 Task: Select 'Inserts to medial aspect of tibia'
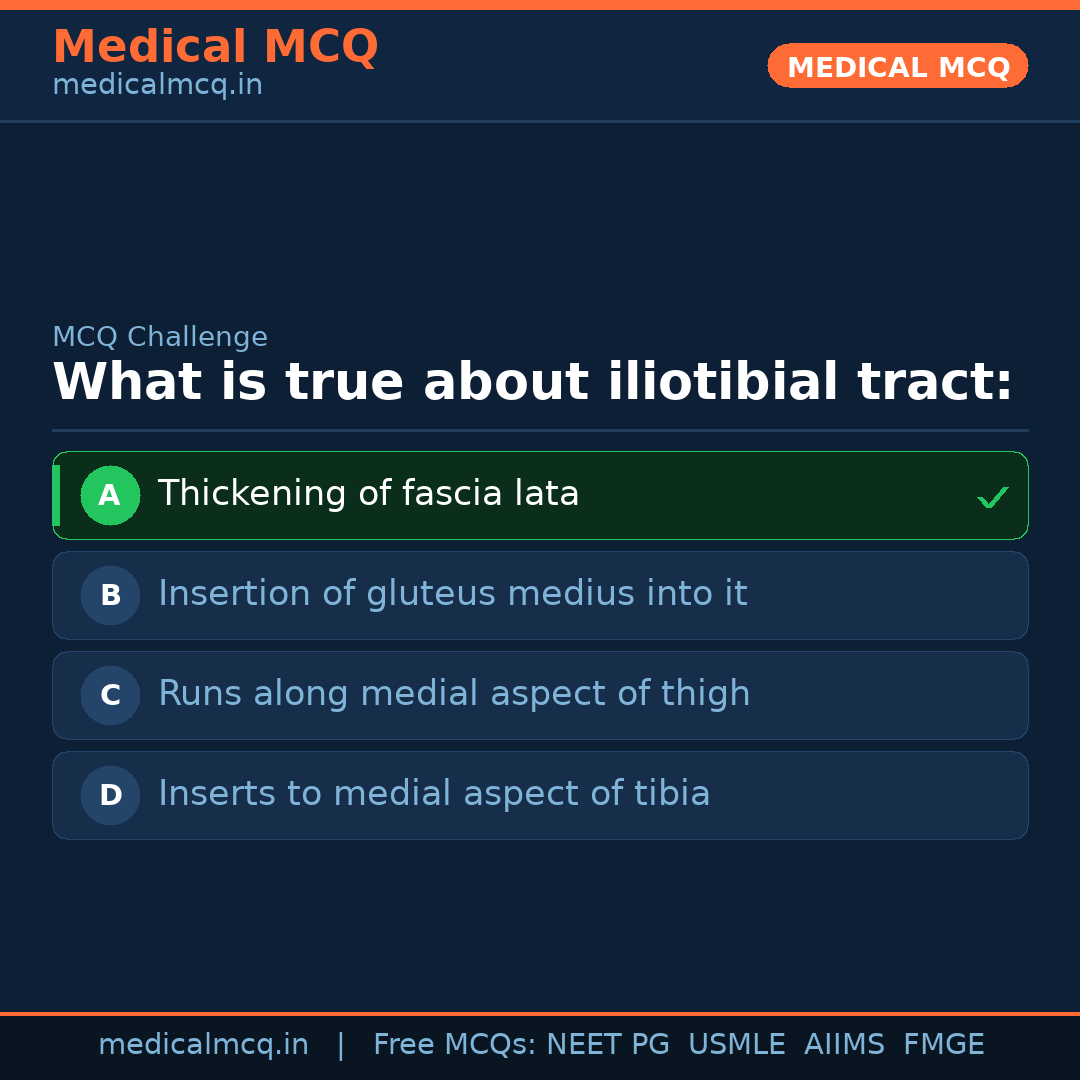434,794
